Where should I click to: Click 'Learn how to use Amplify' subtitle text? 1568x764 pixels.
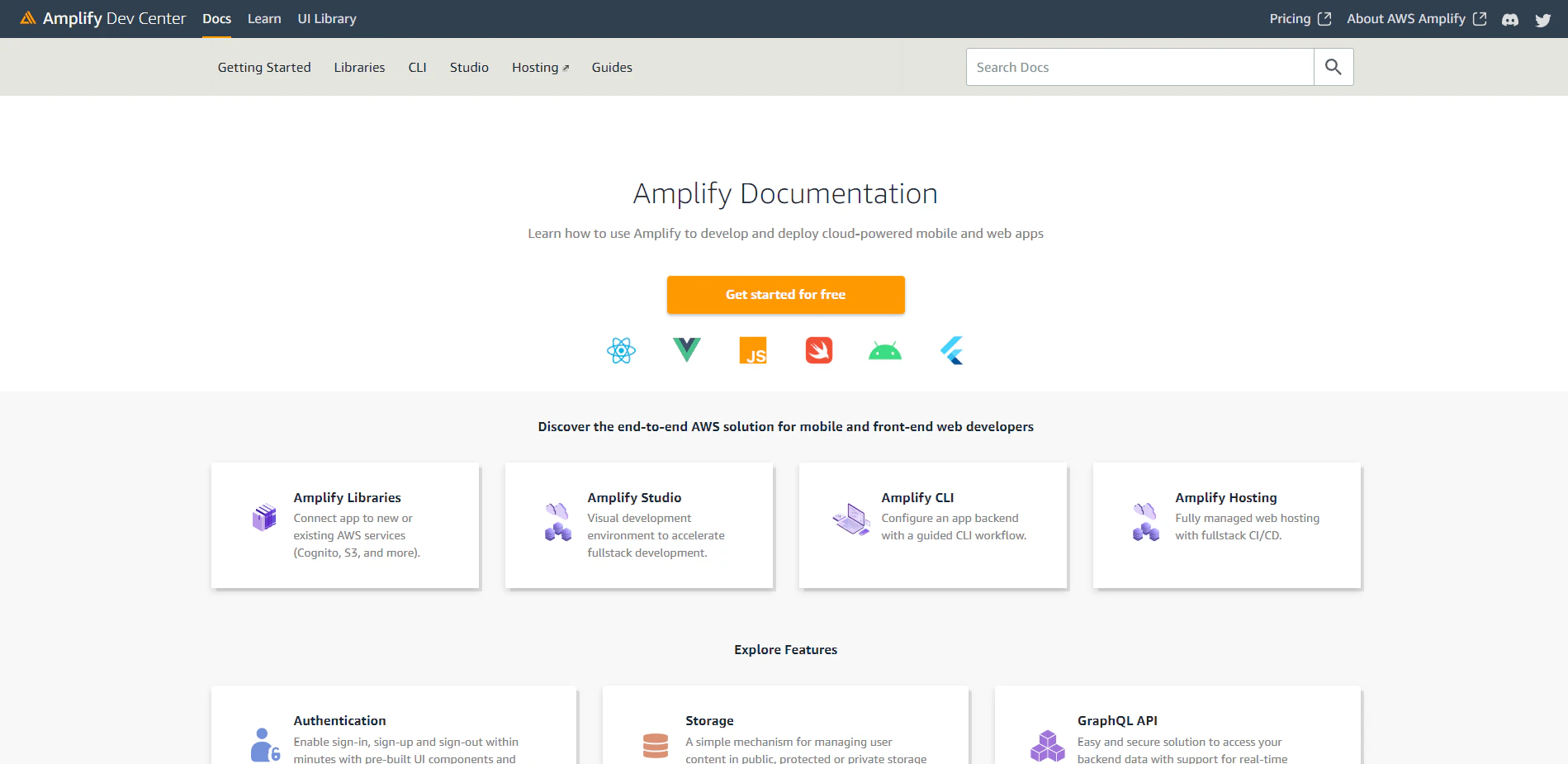tap(785, 234)
